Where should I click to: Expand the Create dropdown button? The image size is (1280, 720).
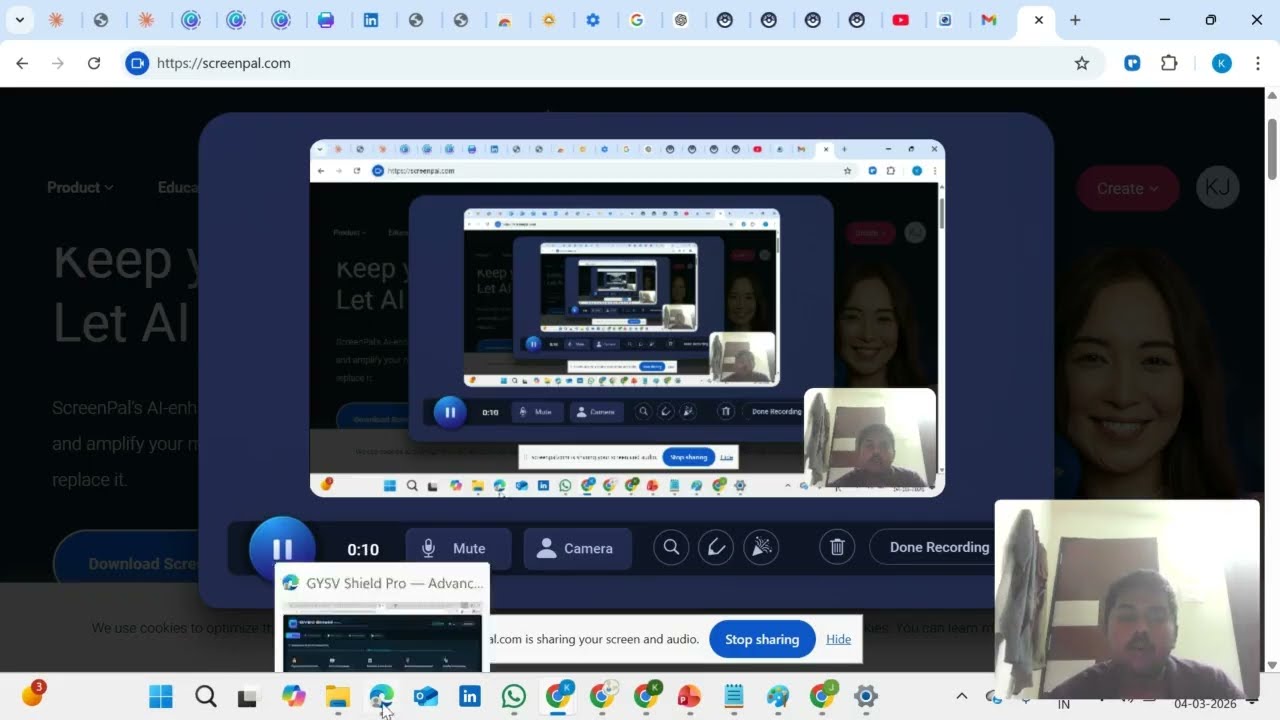click(x=1127, y=188)
